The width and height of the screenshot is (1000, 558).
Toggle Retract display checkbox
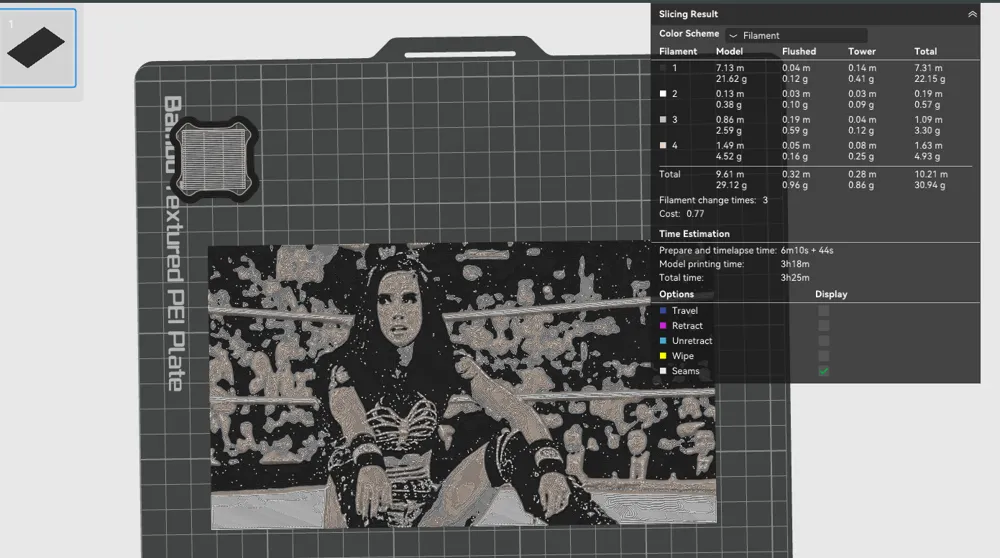click(x=823, y=326)
